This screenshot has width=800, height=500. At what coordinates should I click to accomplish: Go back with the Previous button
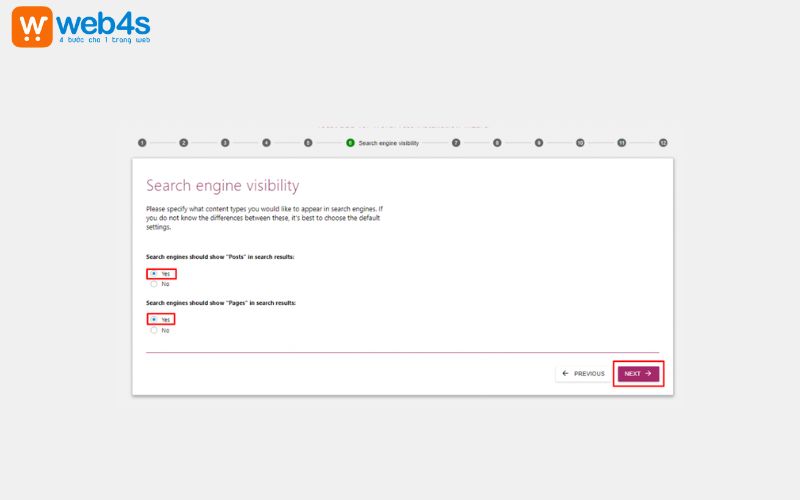583,373
